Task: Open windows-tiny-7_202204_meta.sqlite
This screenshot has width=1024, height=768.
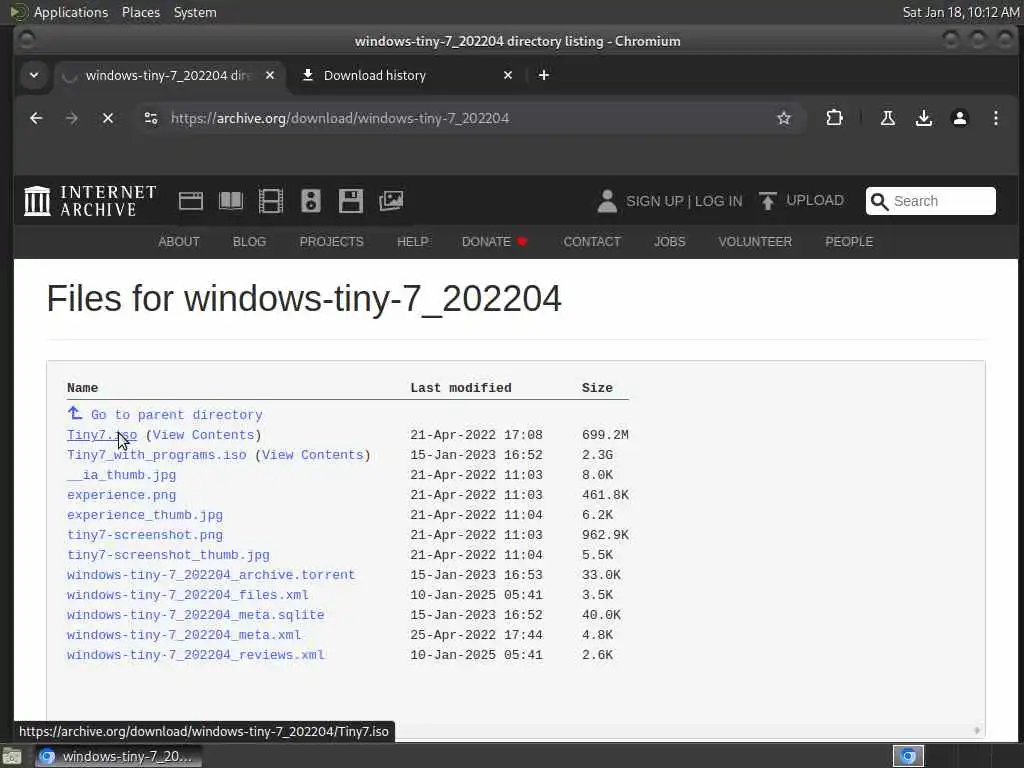Action: click(x=196, y=615)
